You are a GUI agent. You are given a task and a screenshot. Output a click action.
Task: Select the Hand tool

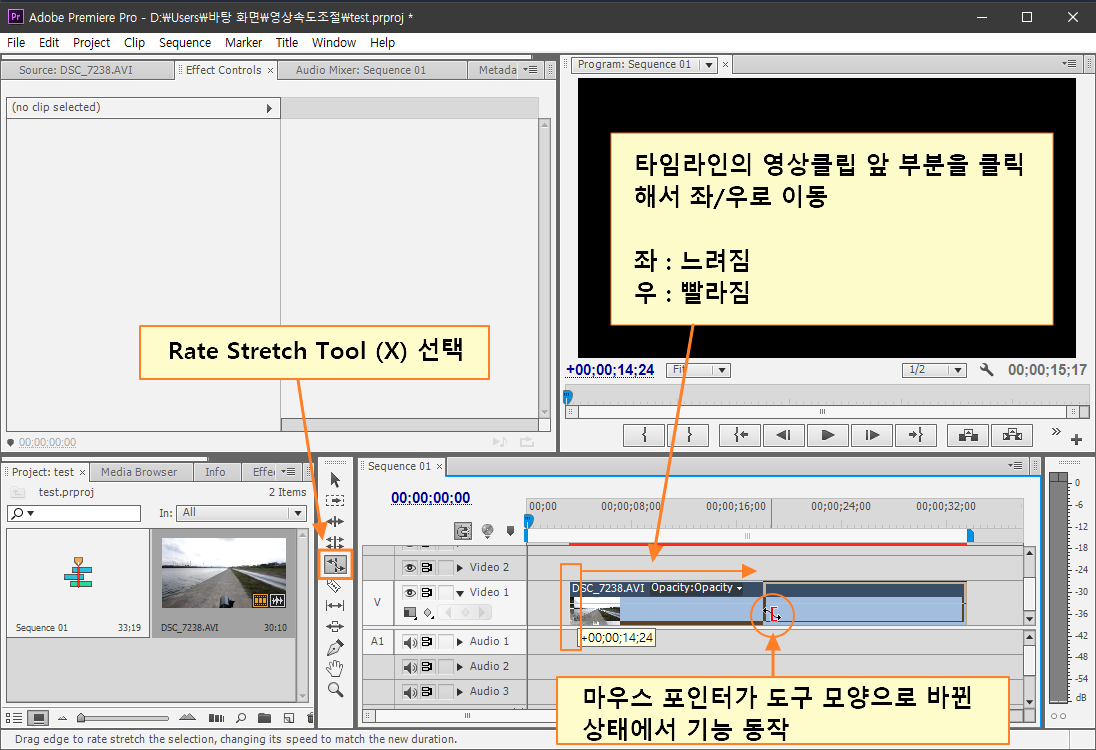point(335,669)
